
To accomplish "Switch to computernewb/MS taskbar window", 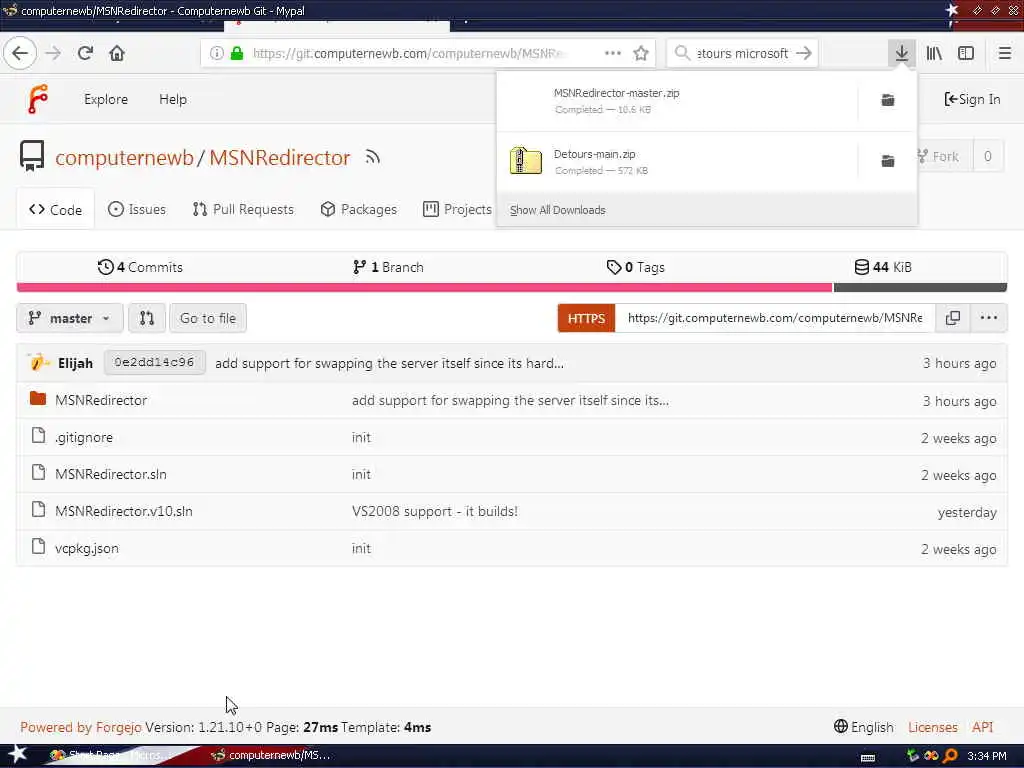I will tap(271, 755).
